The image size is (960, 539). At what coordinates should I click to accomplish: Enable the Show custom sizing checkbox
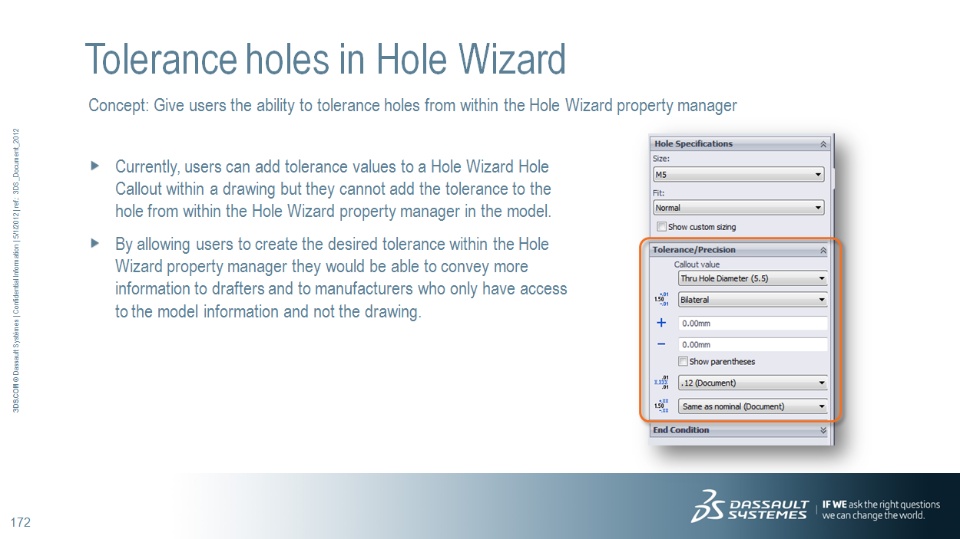(x=661, y=227)
